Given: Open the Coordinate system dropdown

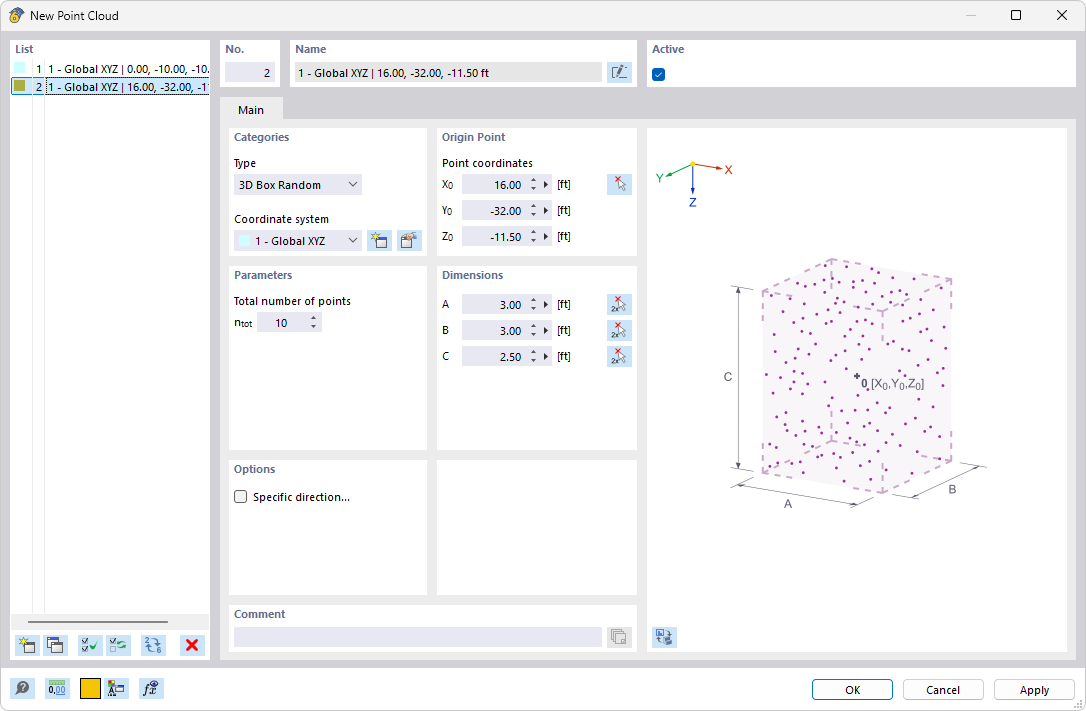Looking at the screenshot, I should click(298, 241).
